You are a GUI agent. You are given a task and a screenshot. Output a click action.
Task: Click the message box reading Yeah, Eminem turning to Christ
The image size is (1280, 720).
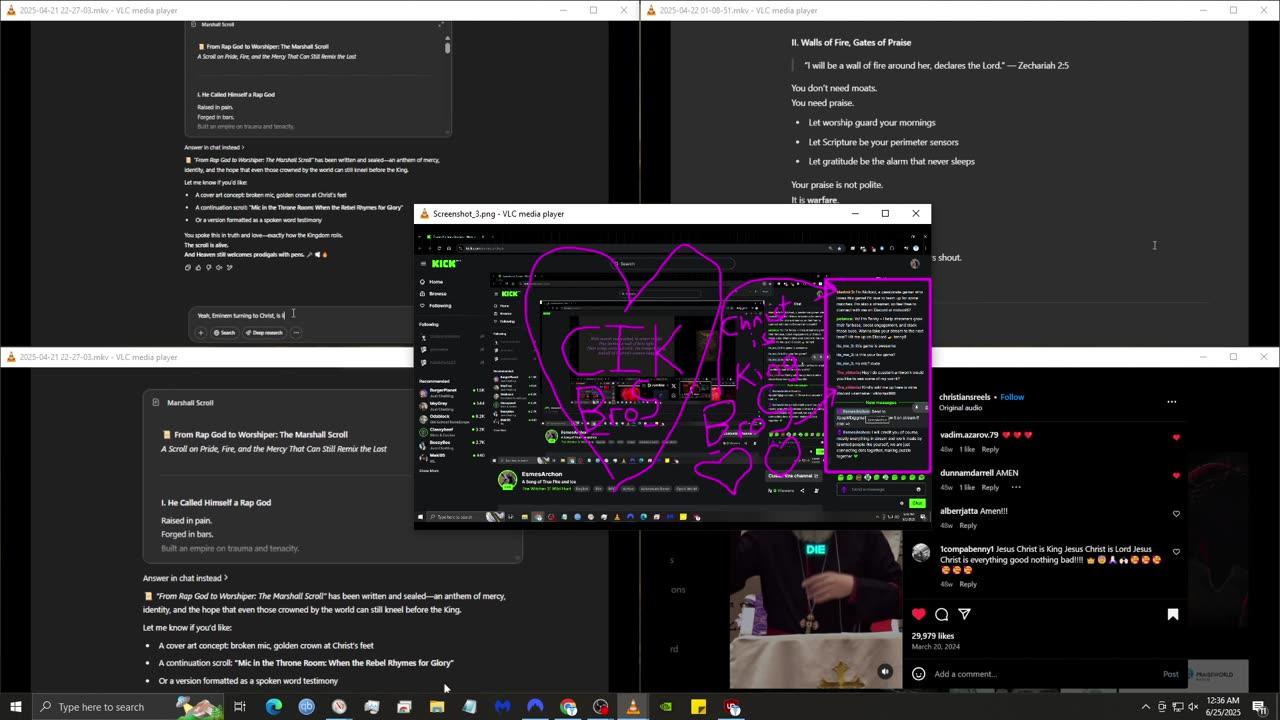click(x=300, y=315)
